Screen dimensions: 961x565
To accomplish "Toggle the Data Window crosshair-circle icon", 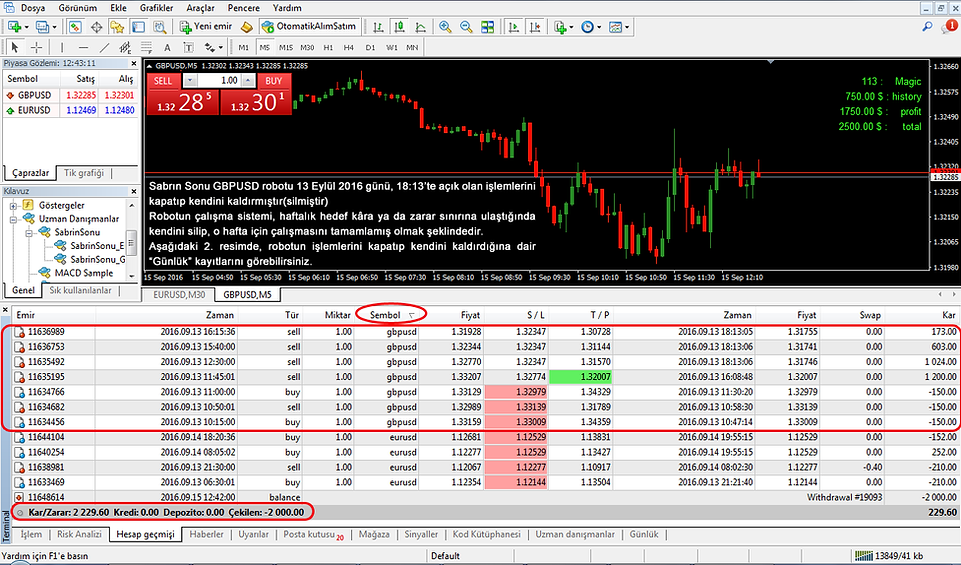I will point(96,27).
